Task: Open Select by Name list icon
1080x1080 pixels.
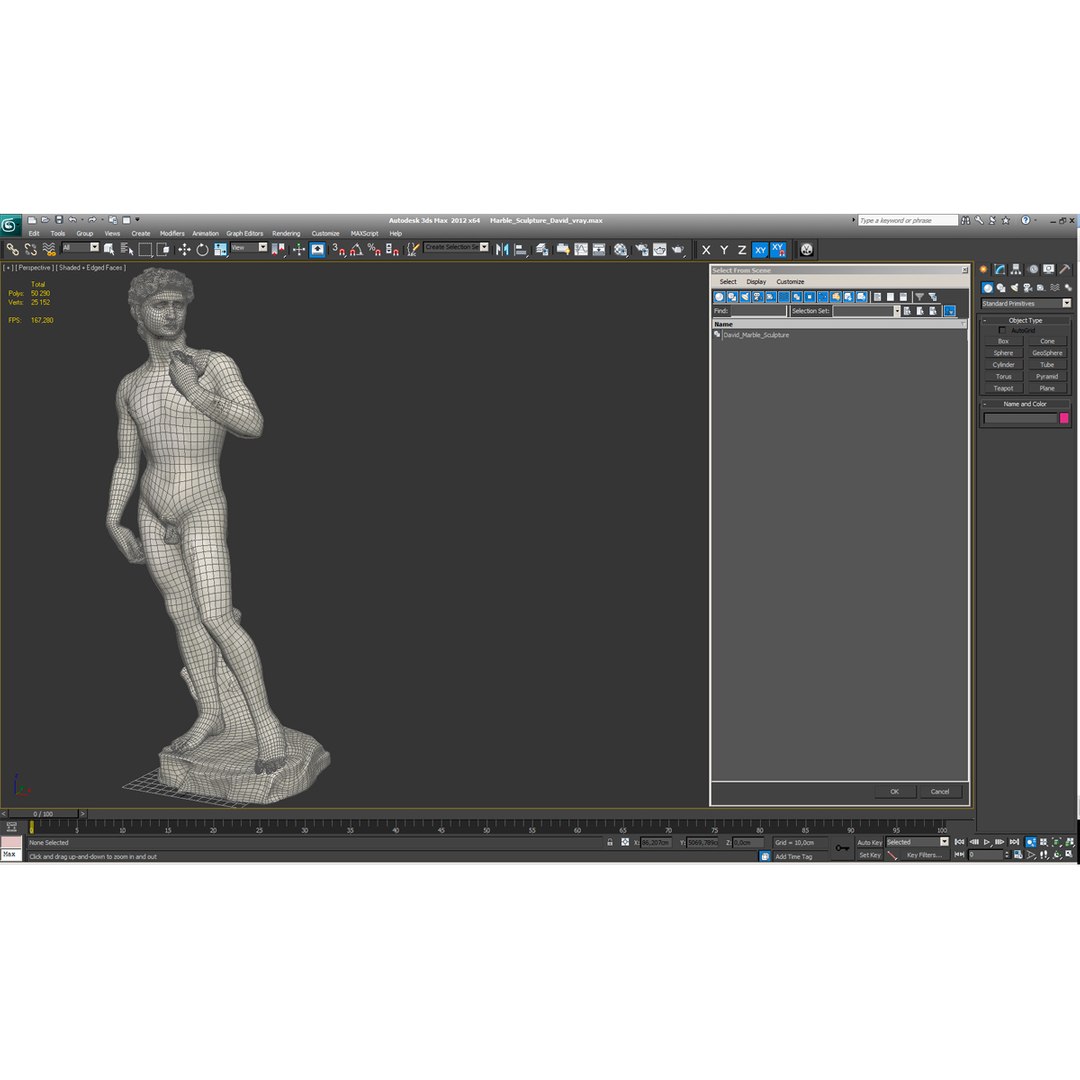Action: [127, 249]
